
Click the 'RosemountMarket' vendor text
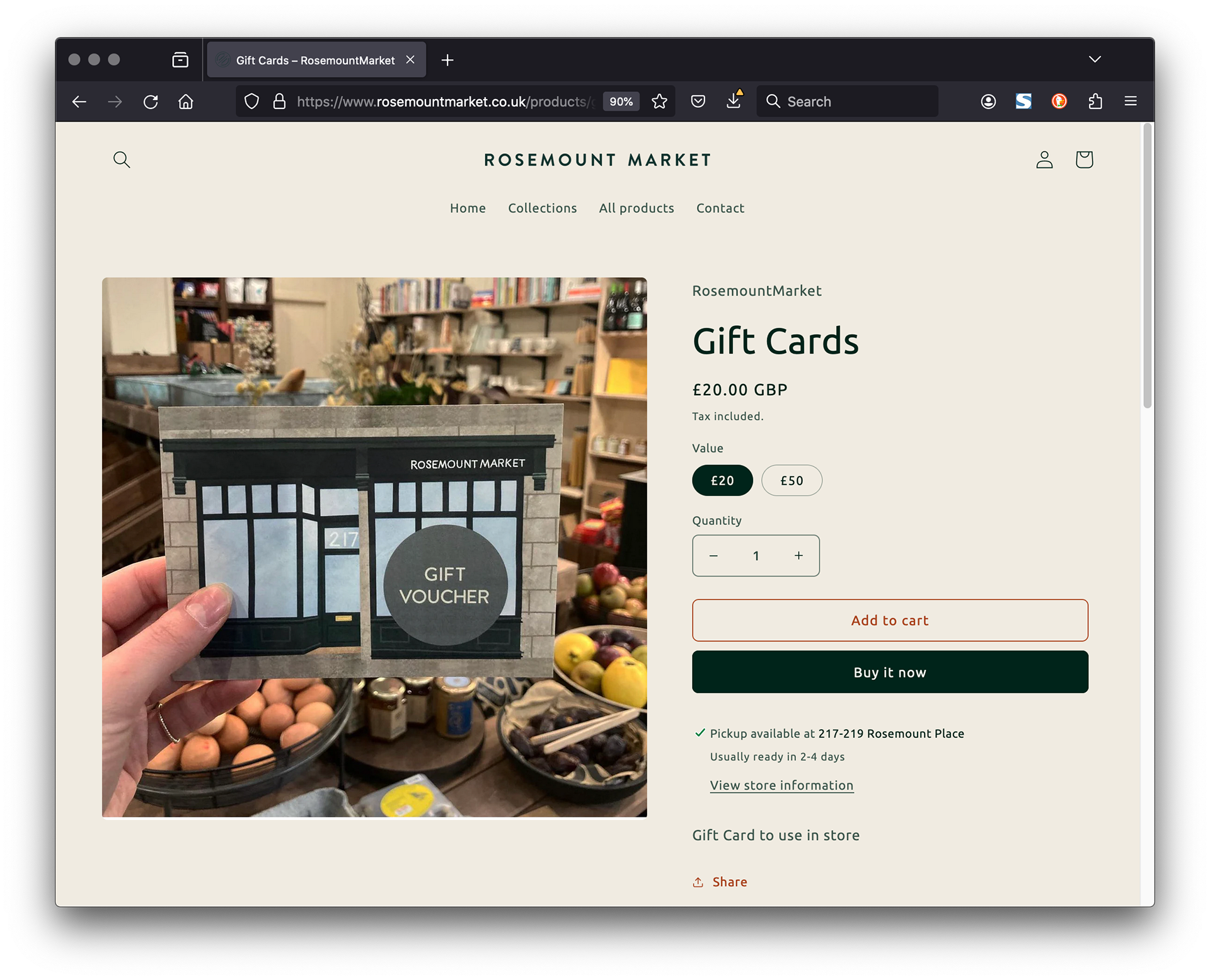[757, 291]
